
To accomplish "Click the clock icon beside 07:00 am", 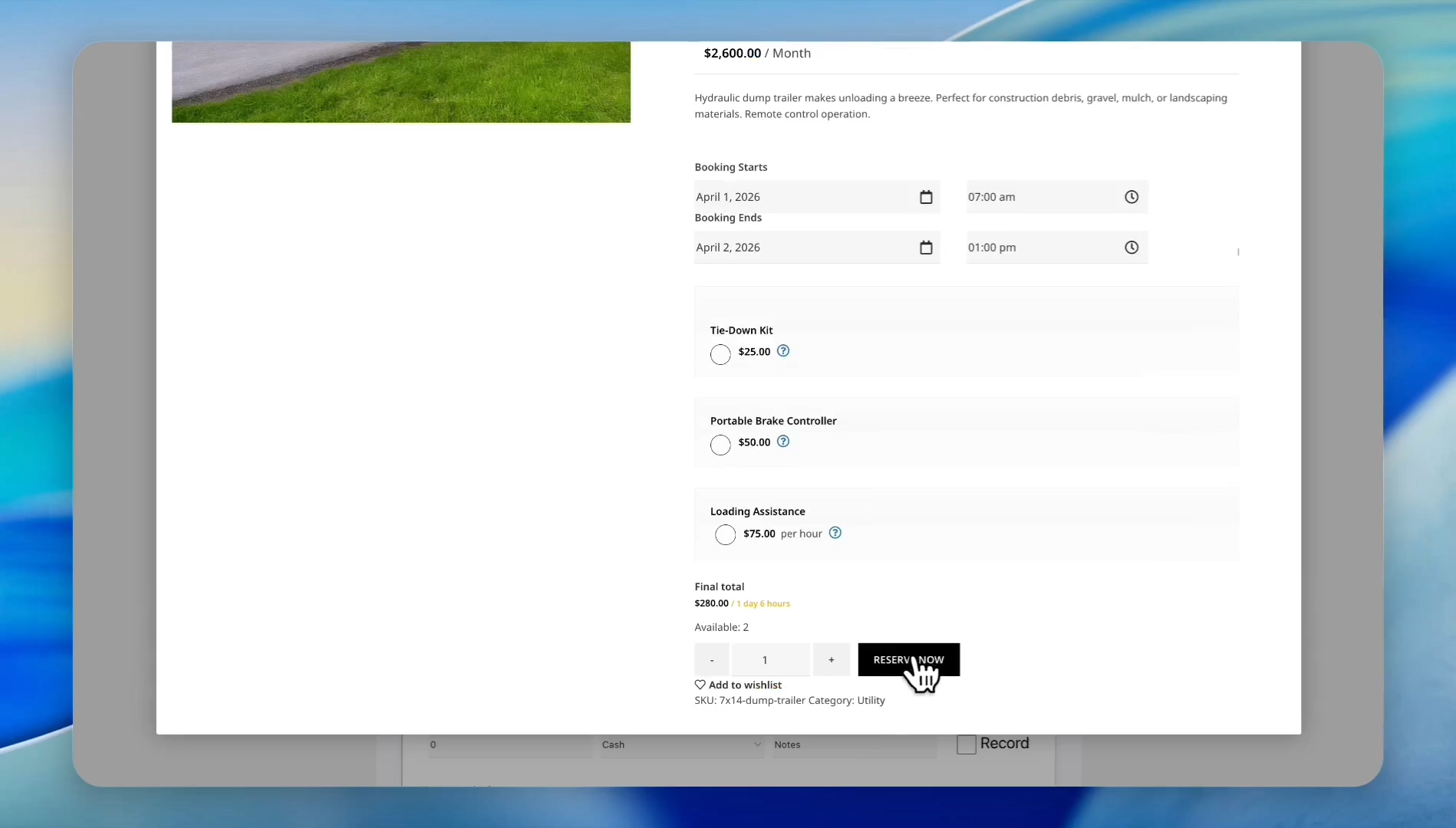I will (1132, 197).
